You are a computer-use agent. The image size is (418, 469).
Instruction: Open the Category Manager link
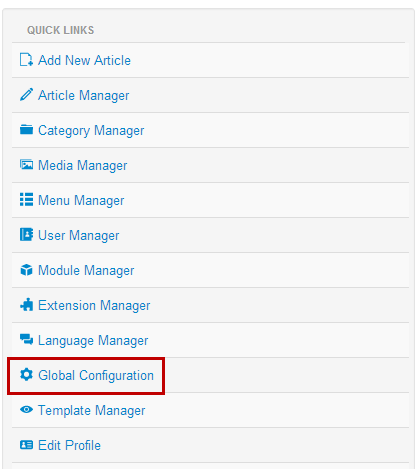tap(91, 131)
